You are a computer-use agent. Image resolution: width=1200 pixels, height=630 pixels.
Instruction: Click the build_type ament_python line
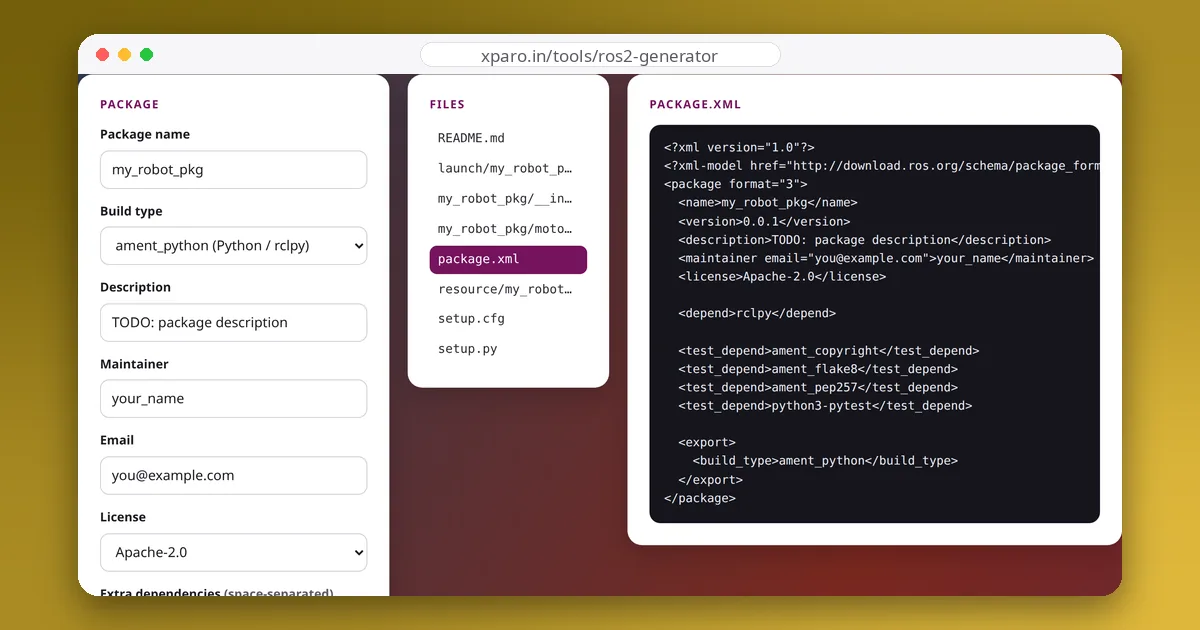pyautogui.click(x=825, y=461)
